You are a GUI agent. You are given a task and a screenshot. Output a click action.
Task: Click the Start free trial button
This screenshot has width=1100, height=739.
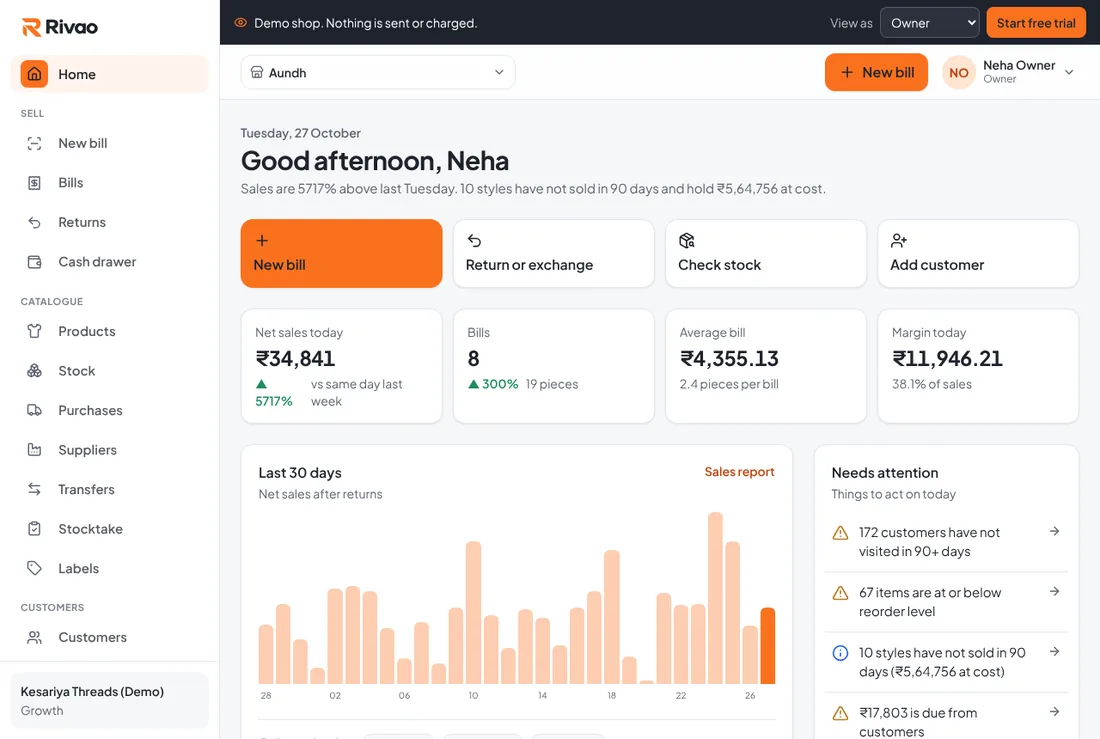[x=1036, y=22]
